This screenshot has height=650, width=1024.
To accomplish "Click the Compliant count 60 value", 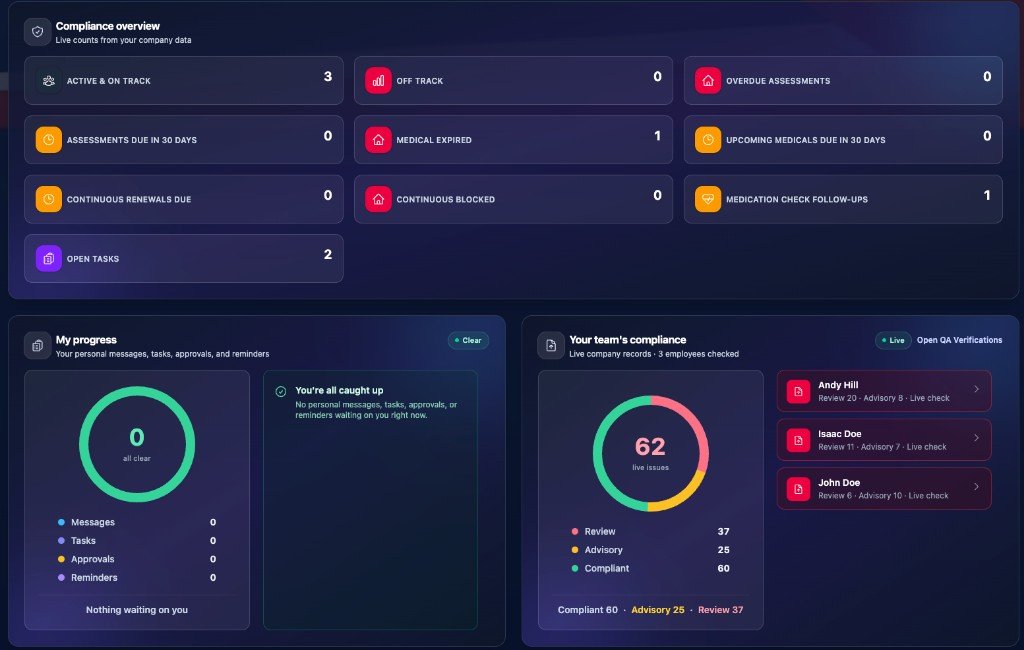I will point(723,568).
